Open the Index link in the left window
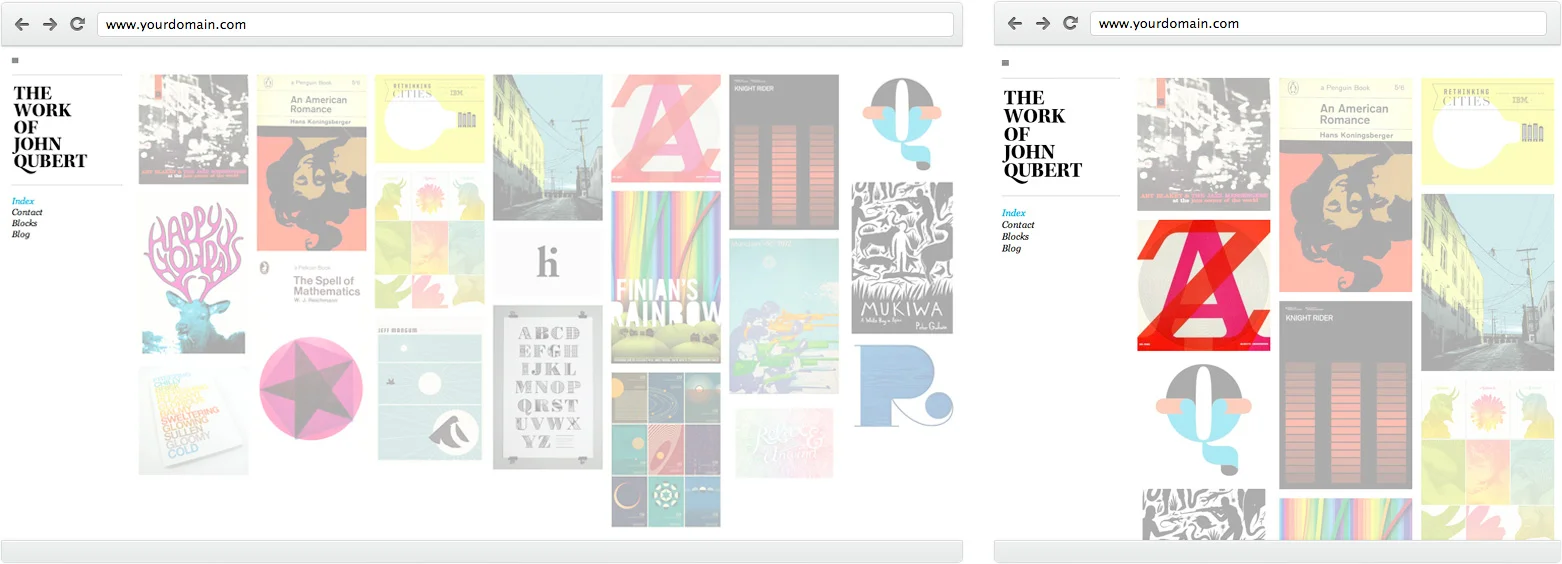 [x=23, y=202]
